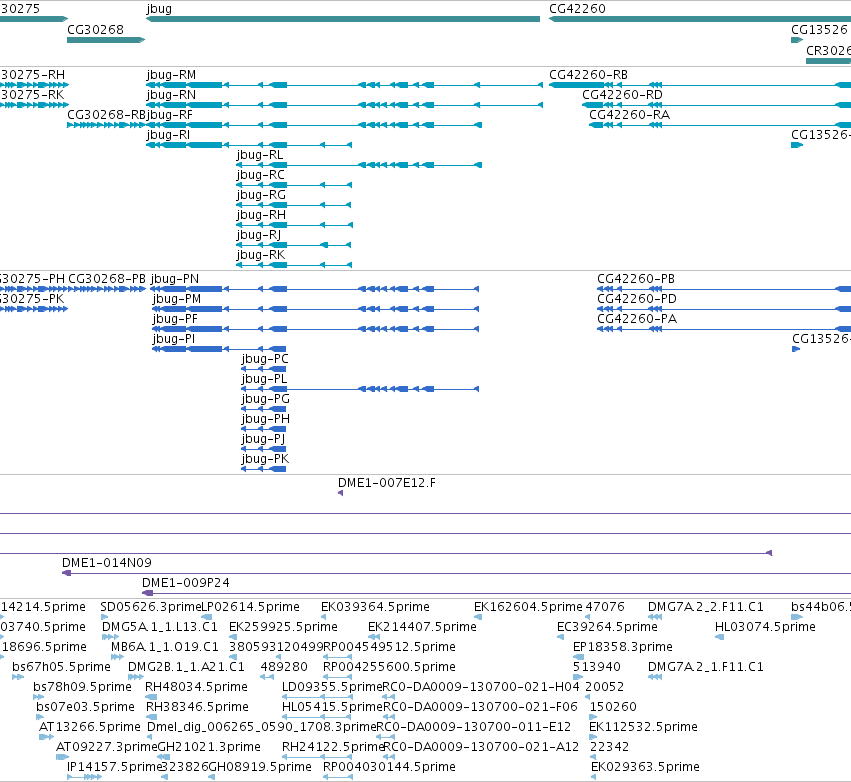Click the jbug-RM transcript label
The width and height of the screenshot is (851, 782).
tap(172, 75)
